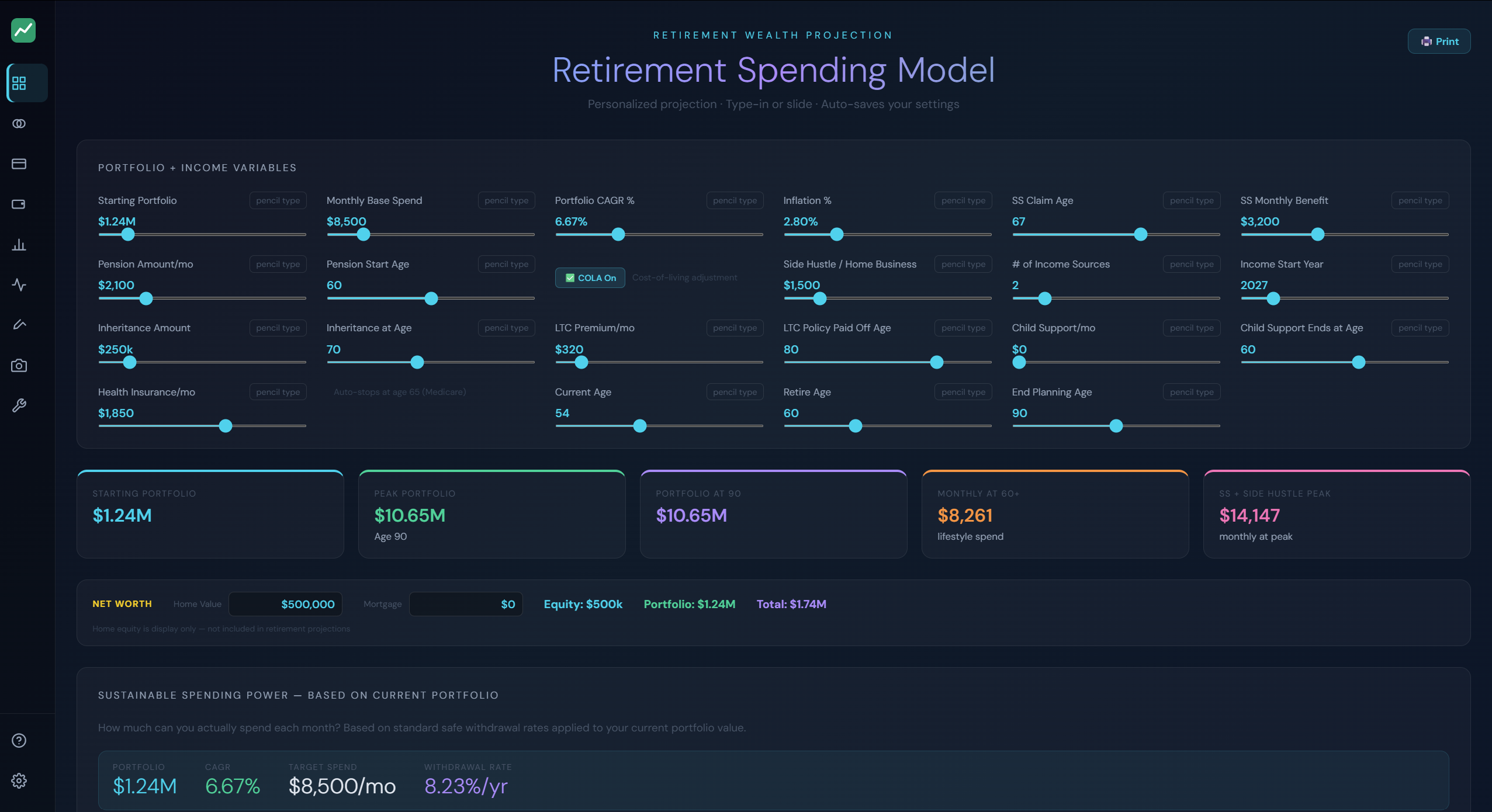The width and height of the screenshot is (1492, 812).
Task: Click the Mortgage input field
Action: click(466, 604)
